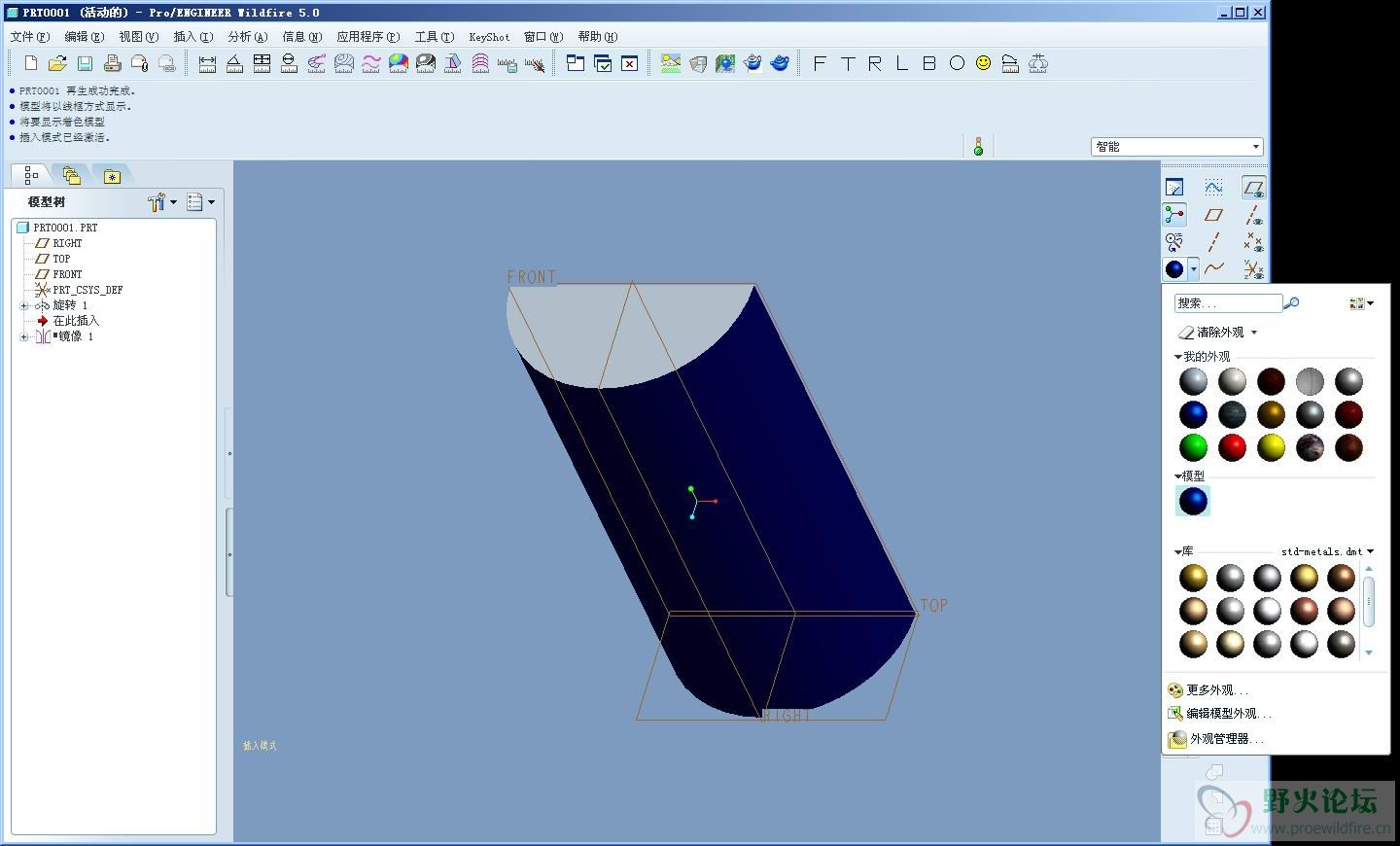1400x846 pixels.
Task: Toggle coordinate system display on or off
Action: pyautogui.click(x=1253, y=268)
